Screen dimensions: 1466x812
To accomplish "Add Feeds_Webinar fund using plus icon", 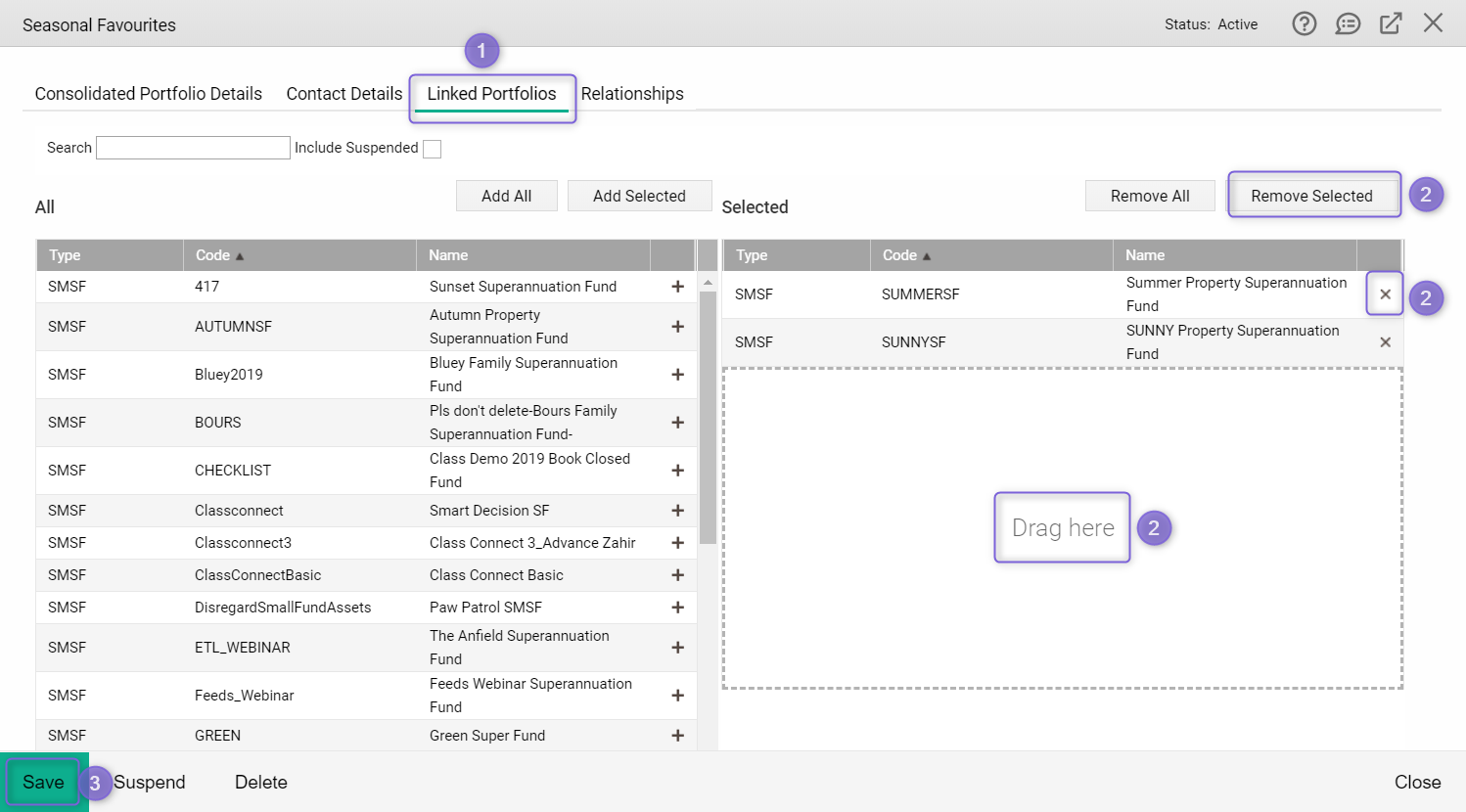I will pyautogui.click(x=677, y=696).
